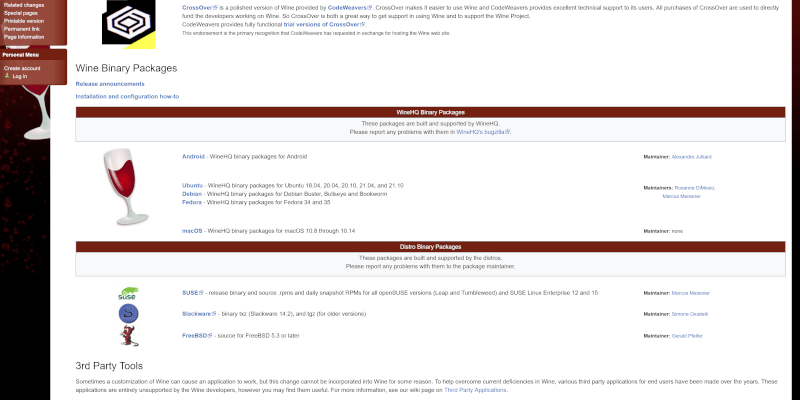This screenshot has height=400, width=800.
Task: Click the Slackware round blue logo
Action: [129, 314]
